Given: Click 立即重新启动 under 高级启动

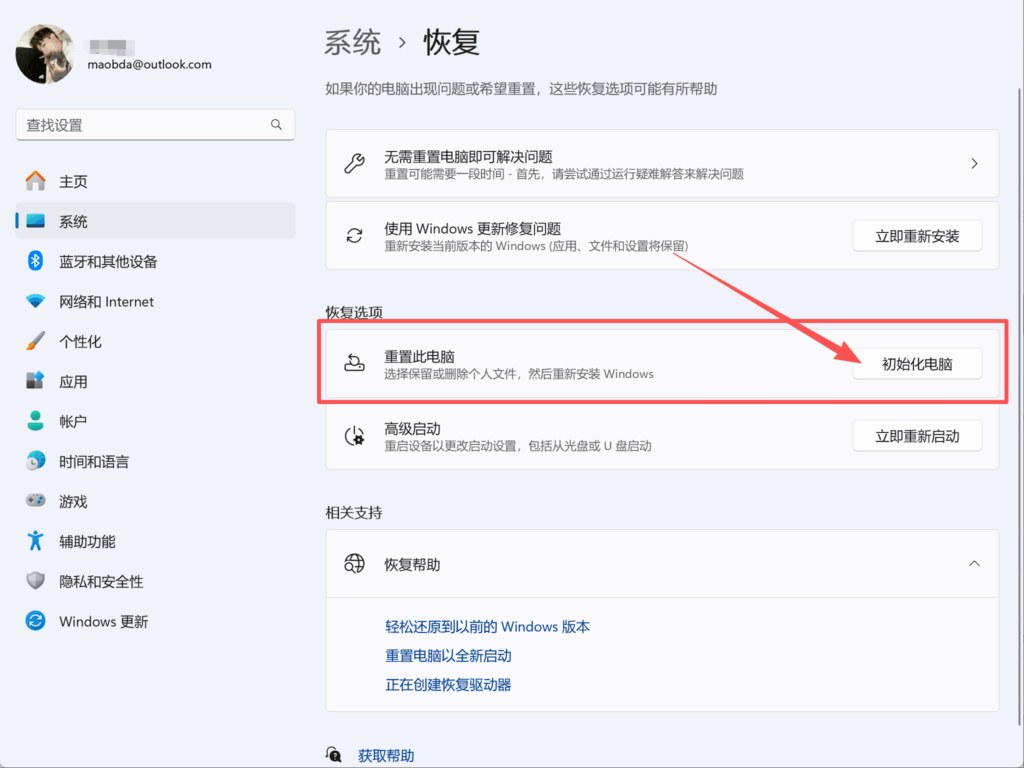Looking at the screenshot, I should [x=916, y=435].
